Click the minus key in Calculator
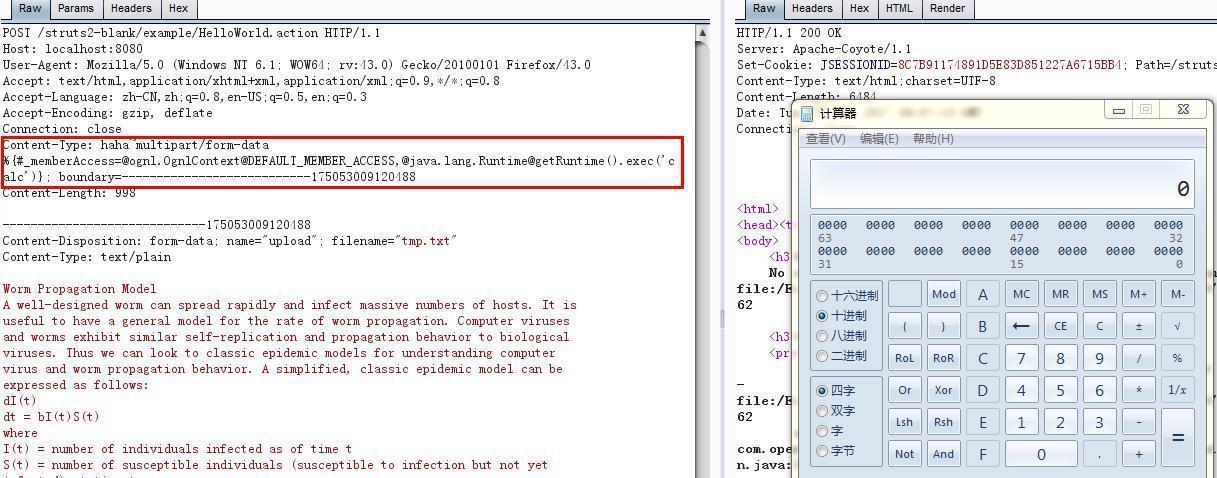 (1138, 422)
